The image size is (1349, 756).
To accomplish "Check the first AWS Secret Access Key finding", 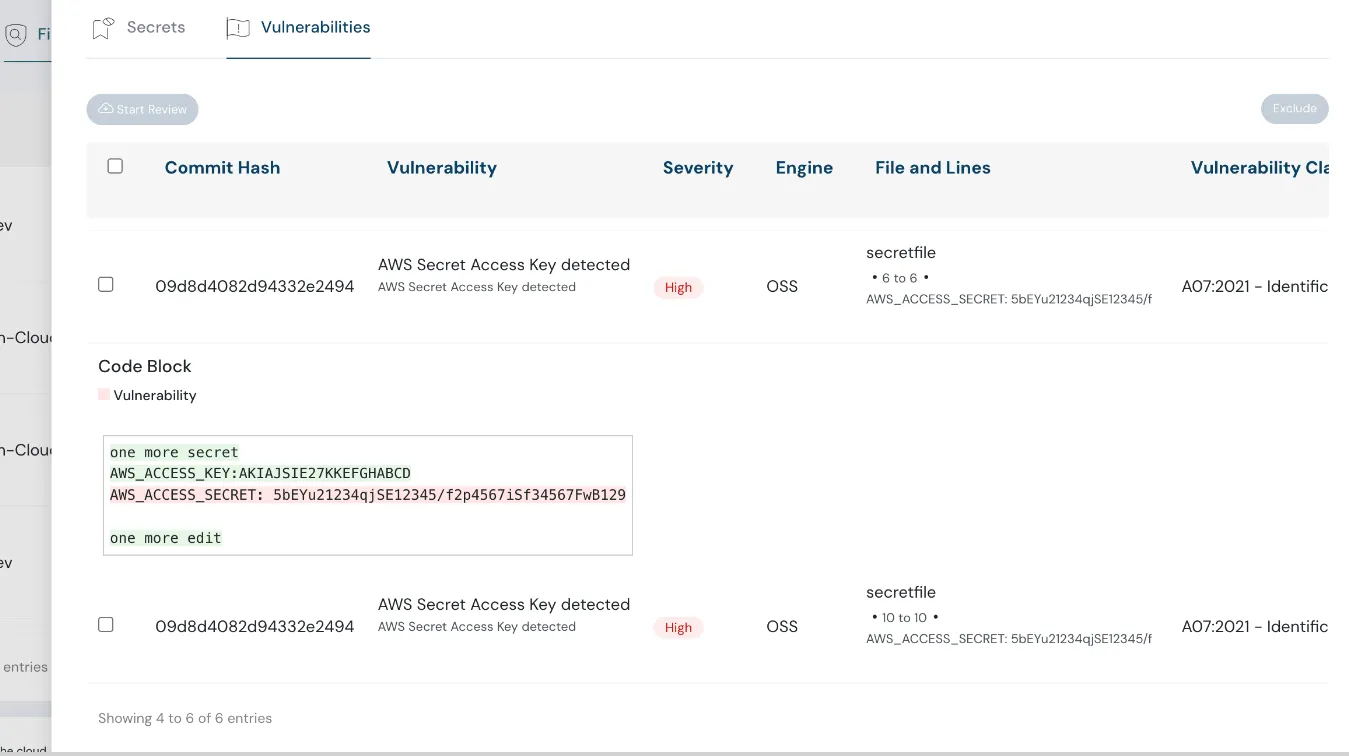I will pos(105,284).
